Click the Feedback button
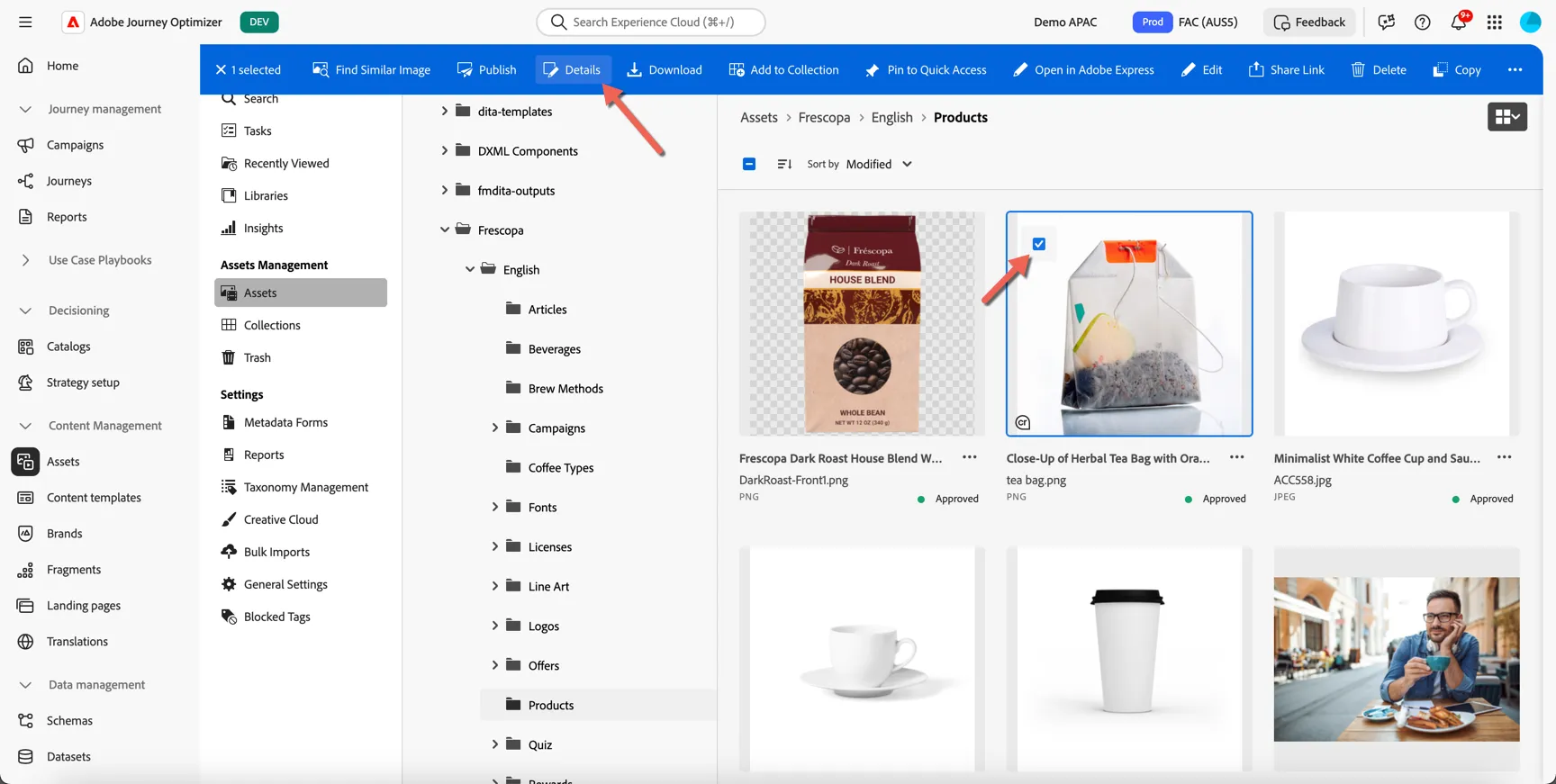This screenshot has width=1556, height=784. (1310, 22)
